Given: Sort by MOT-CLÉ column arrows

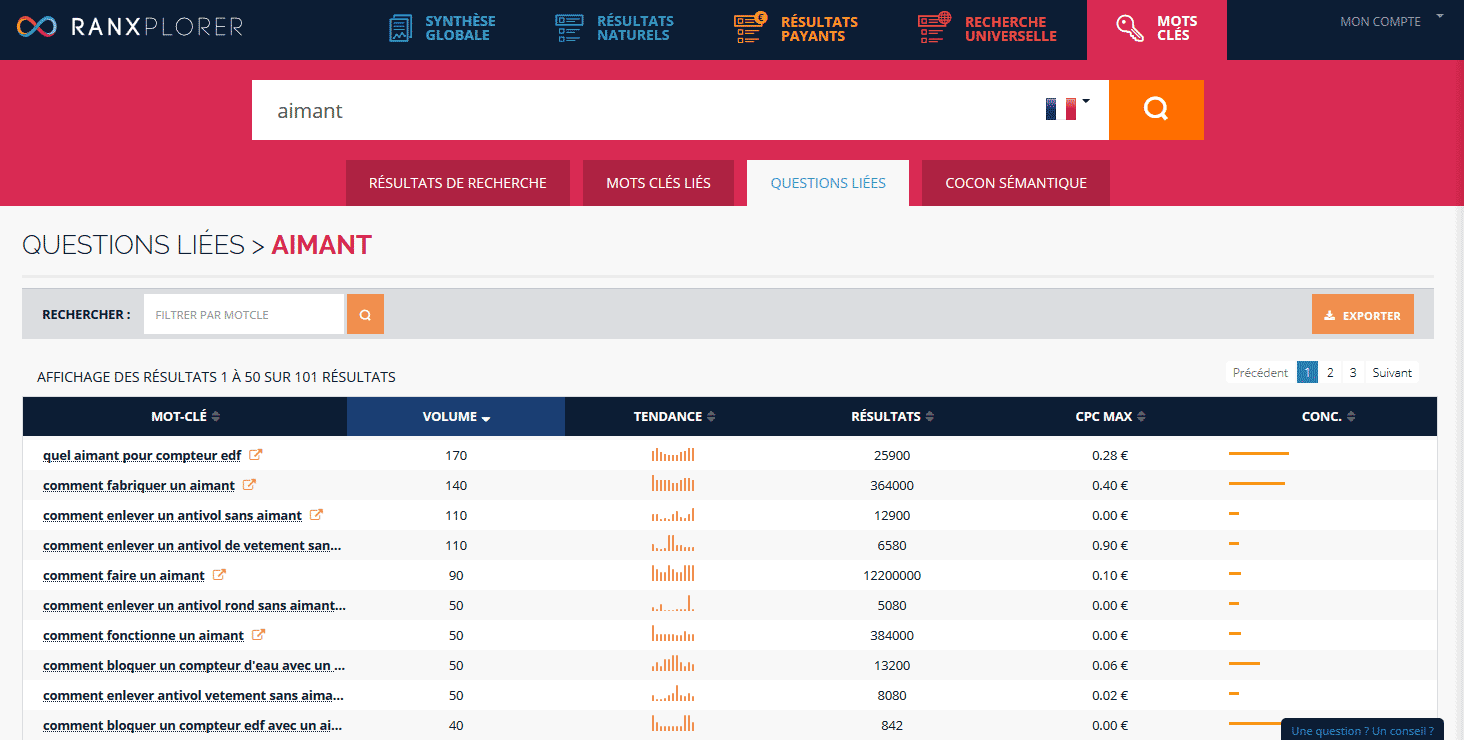Looking at the screenshot, I should (x=216, y=417).
